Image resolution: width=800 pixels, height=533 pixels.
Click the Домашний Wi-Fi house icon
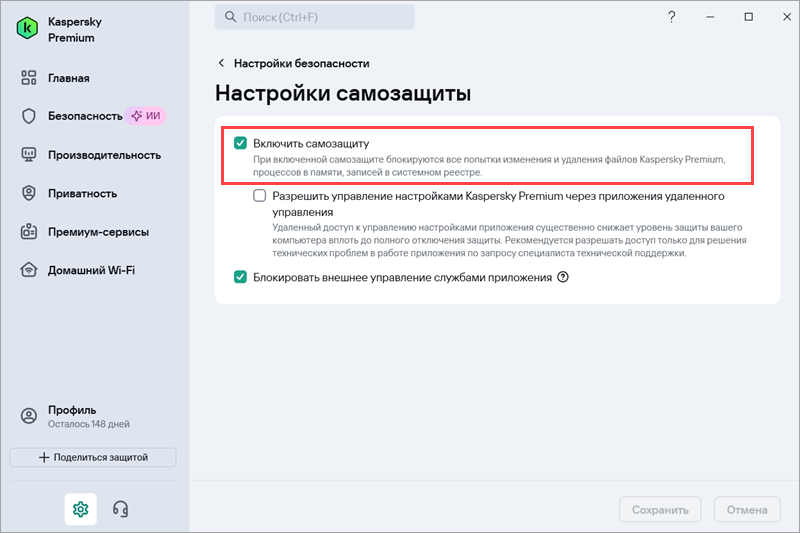pos(29,270)
